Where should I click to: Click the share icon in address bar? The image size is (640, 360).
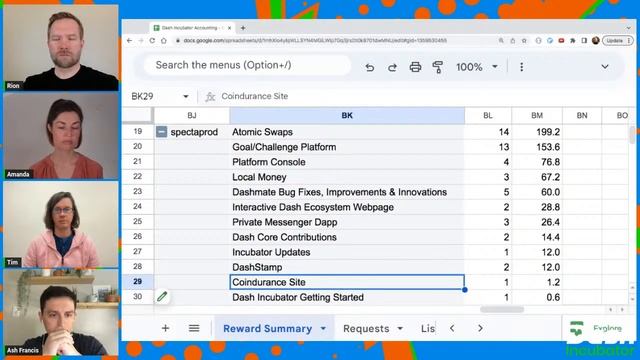[513, 41]
